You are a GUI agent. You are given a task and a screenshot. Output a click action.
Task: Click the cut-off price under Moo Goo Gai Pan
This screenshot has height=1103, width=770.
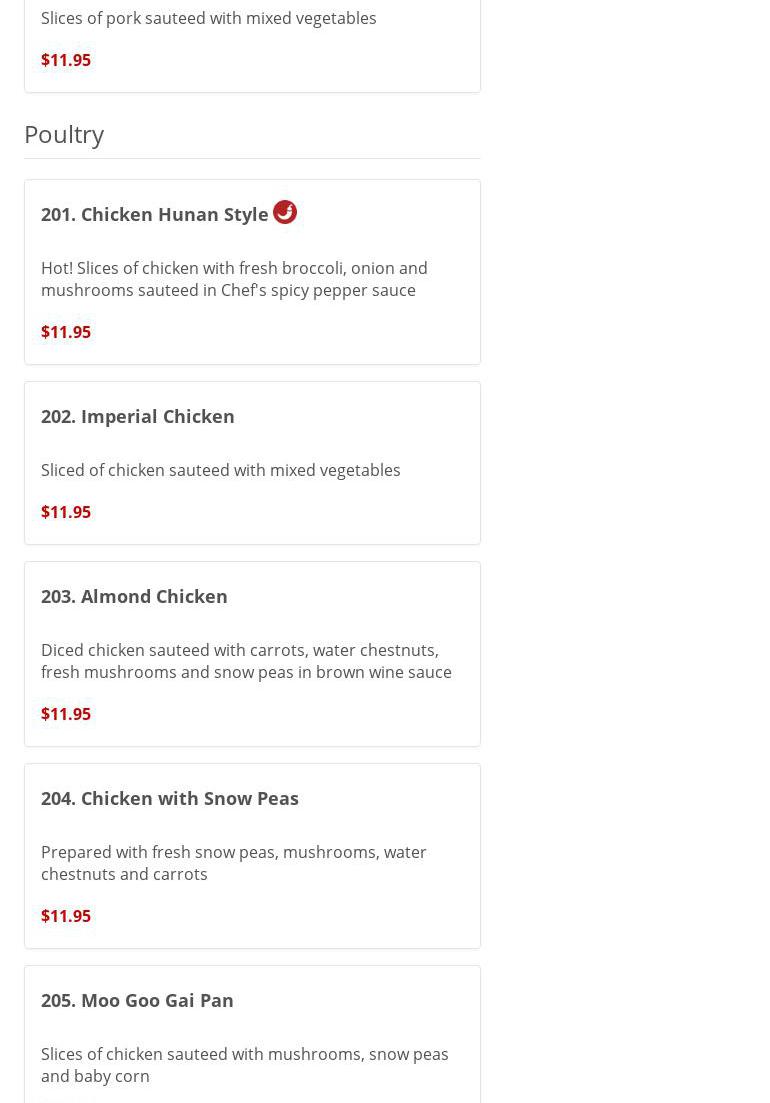click(66, 1099)
